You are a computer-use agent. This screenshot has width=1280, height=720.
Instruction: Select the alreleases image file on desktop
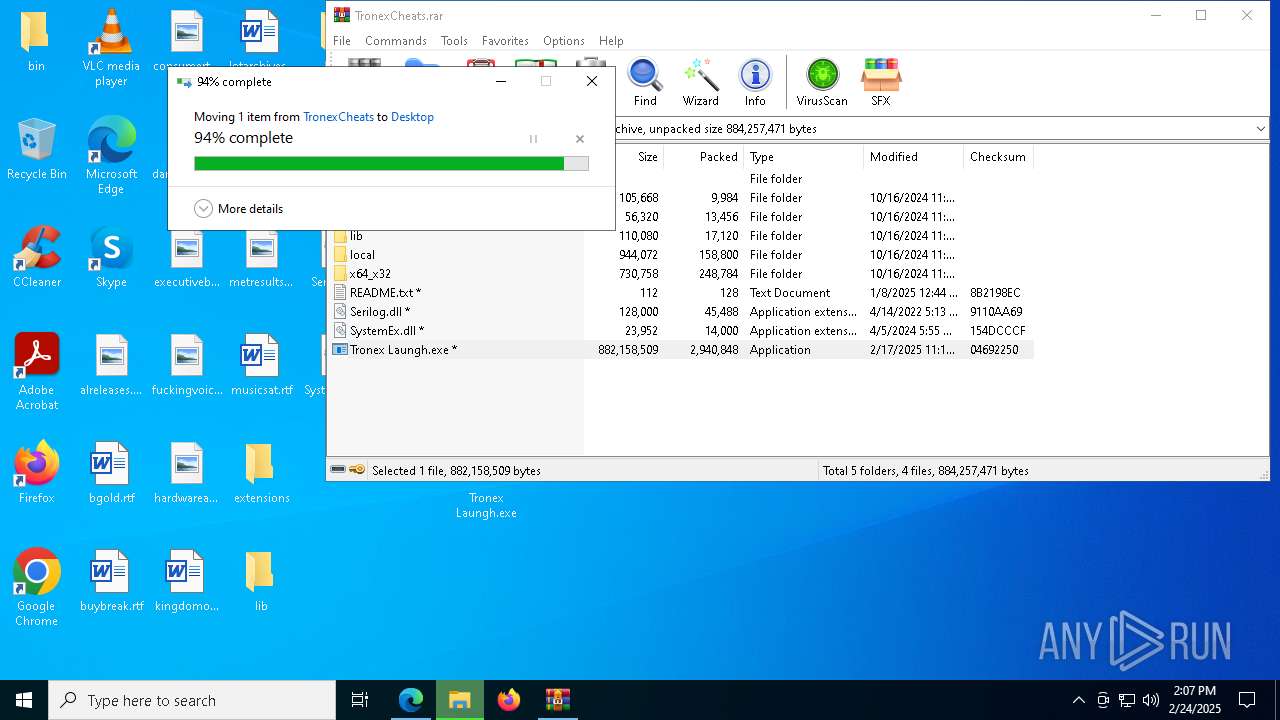point(111,365)
